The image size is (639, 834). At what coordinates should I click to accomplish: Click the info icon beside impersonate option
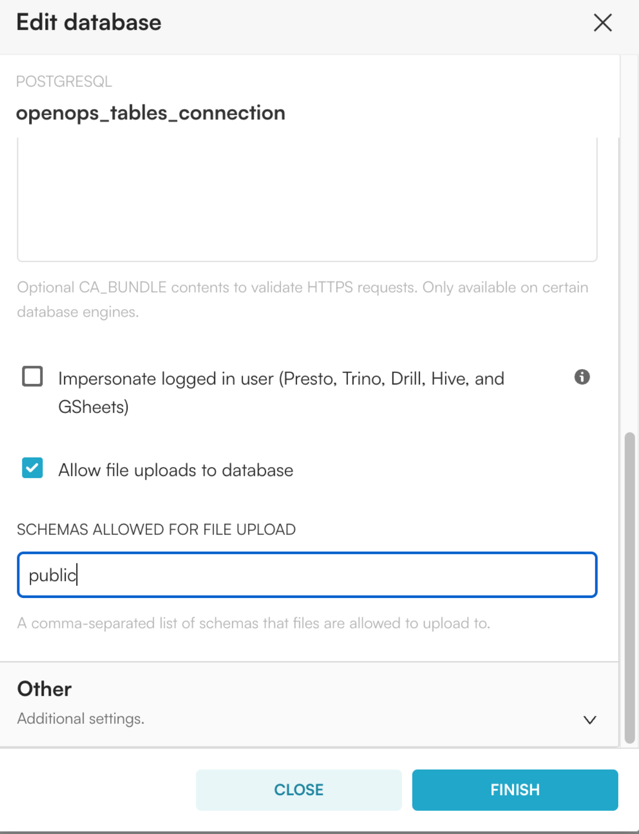coord(581,377)
